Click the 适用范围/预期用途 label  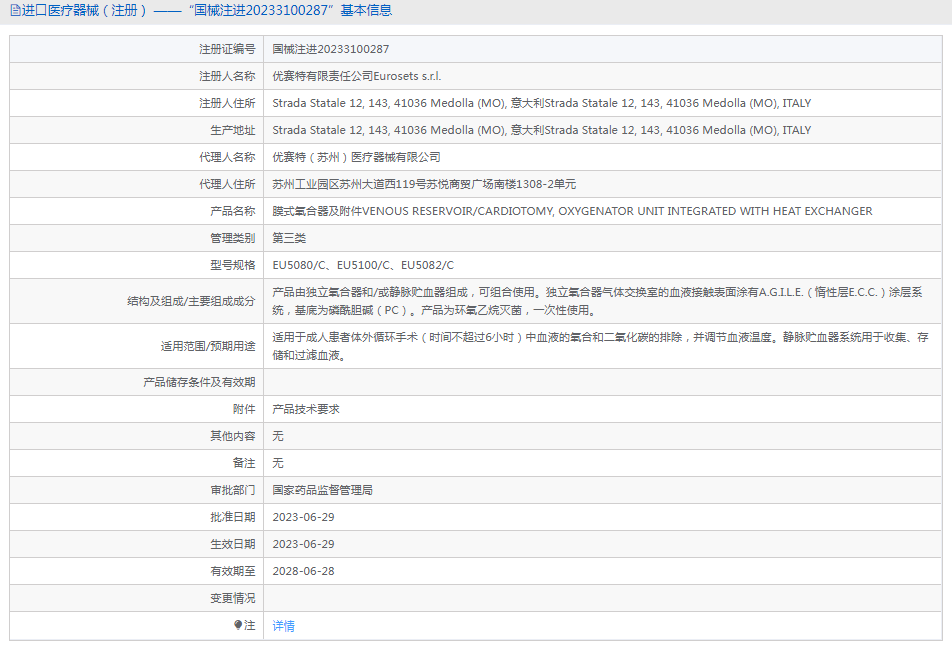click(x=208, y=346)
